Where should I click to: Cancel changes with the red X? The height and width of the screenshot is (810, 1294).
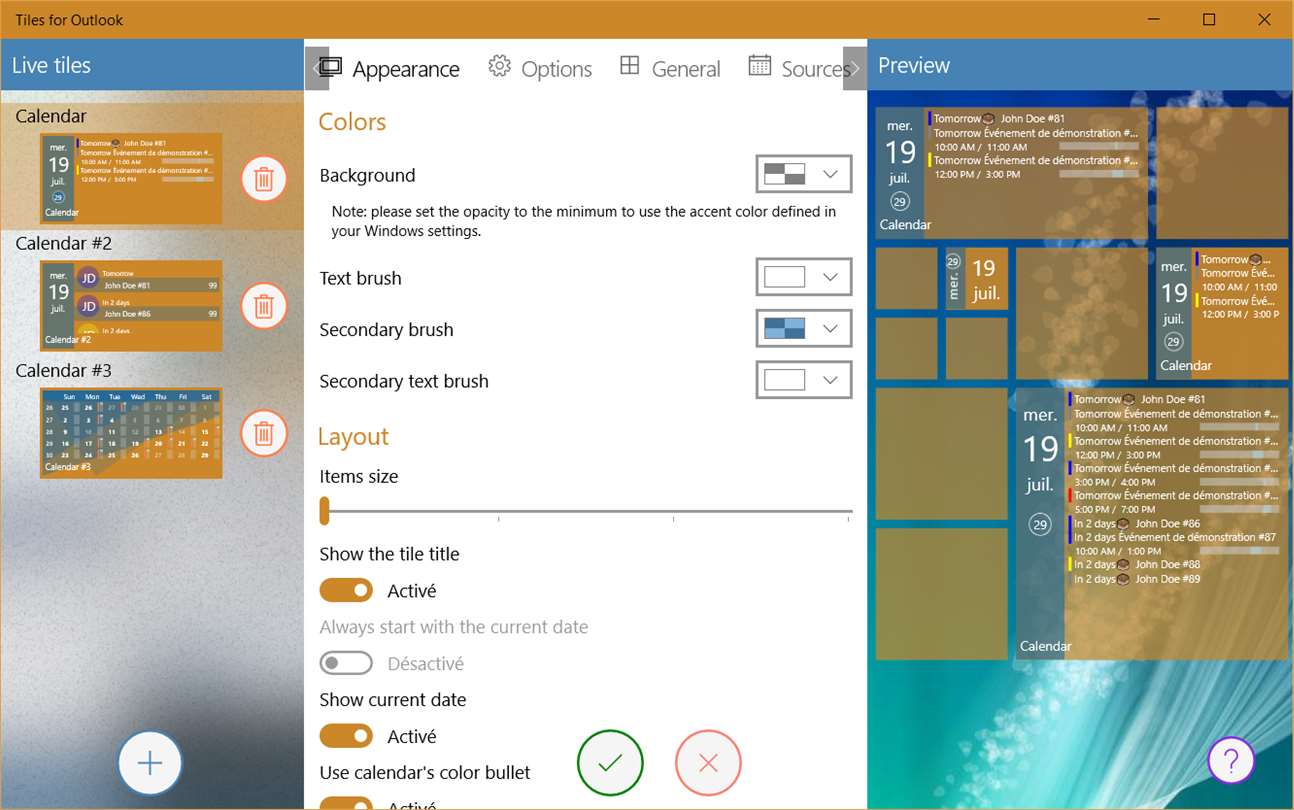tap(708, 764)
